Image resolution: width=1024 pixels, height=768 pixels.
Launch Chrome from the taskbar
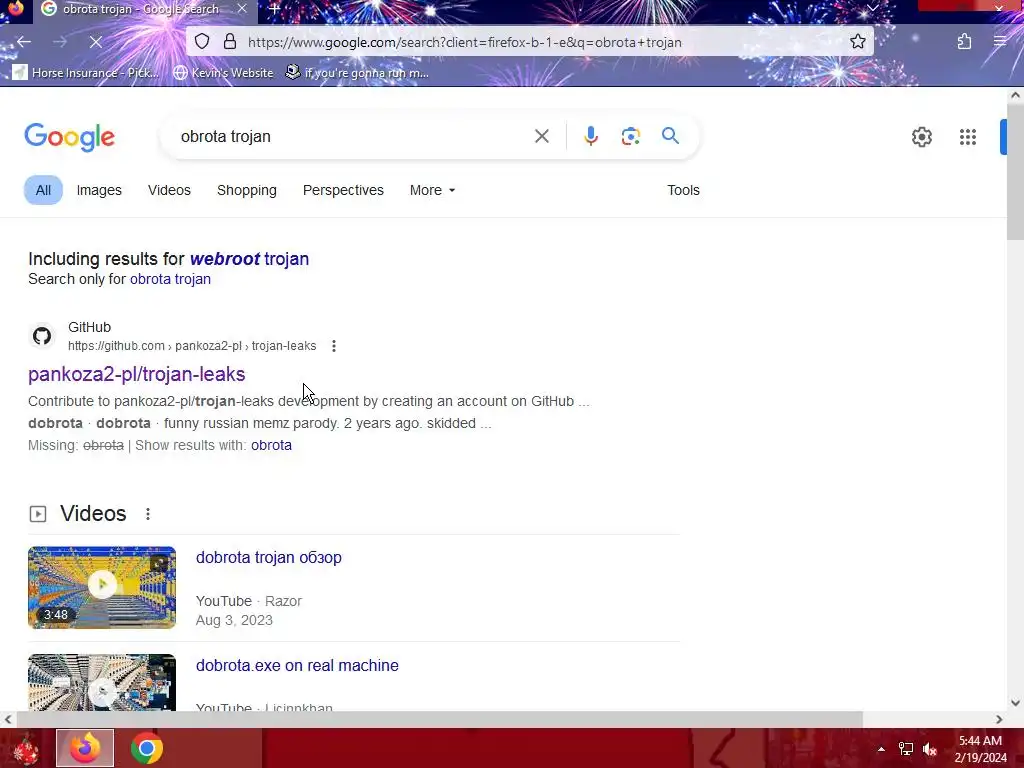point(146,748)
